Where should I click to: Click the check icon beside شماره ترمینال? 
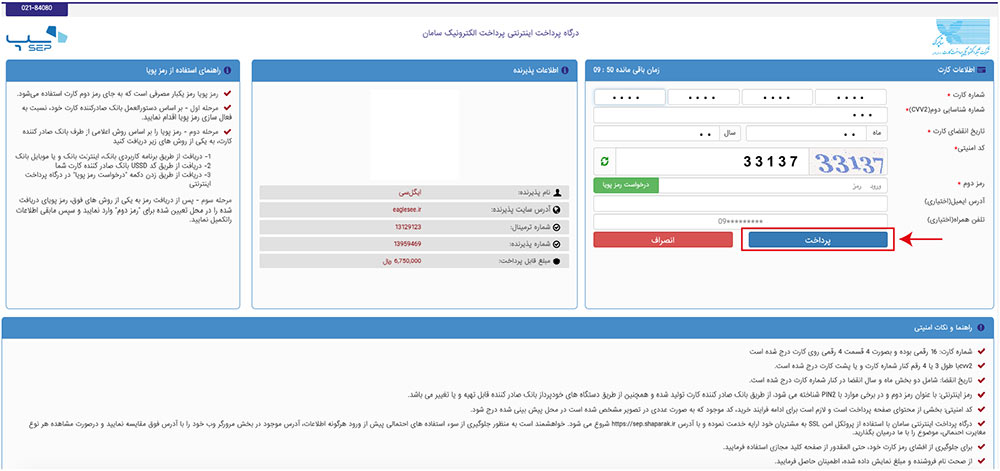[x=559, y=226]
